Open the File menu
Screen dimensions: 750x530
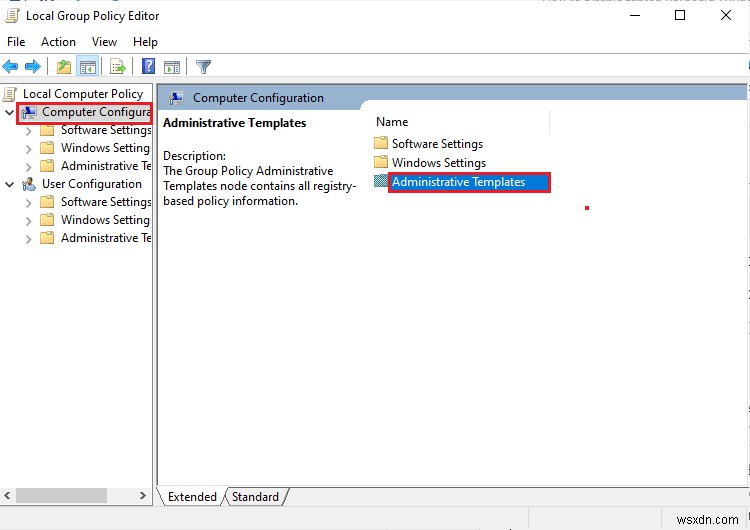16,42
